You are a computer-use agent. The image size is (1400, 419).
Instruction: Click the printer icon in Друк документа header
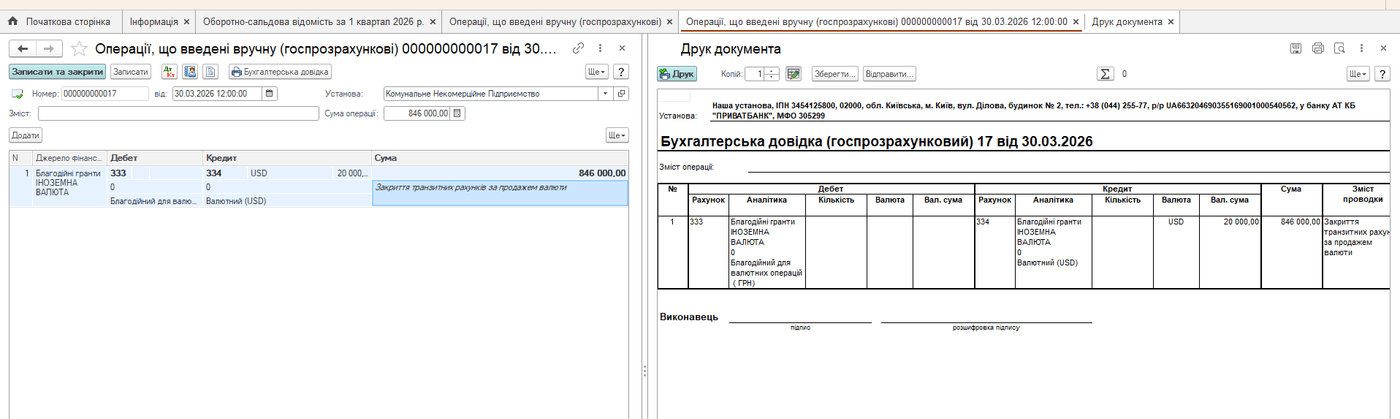point(1318,48)
